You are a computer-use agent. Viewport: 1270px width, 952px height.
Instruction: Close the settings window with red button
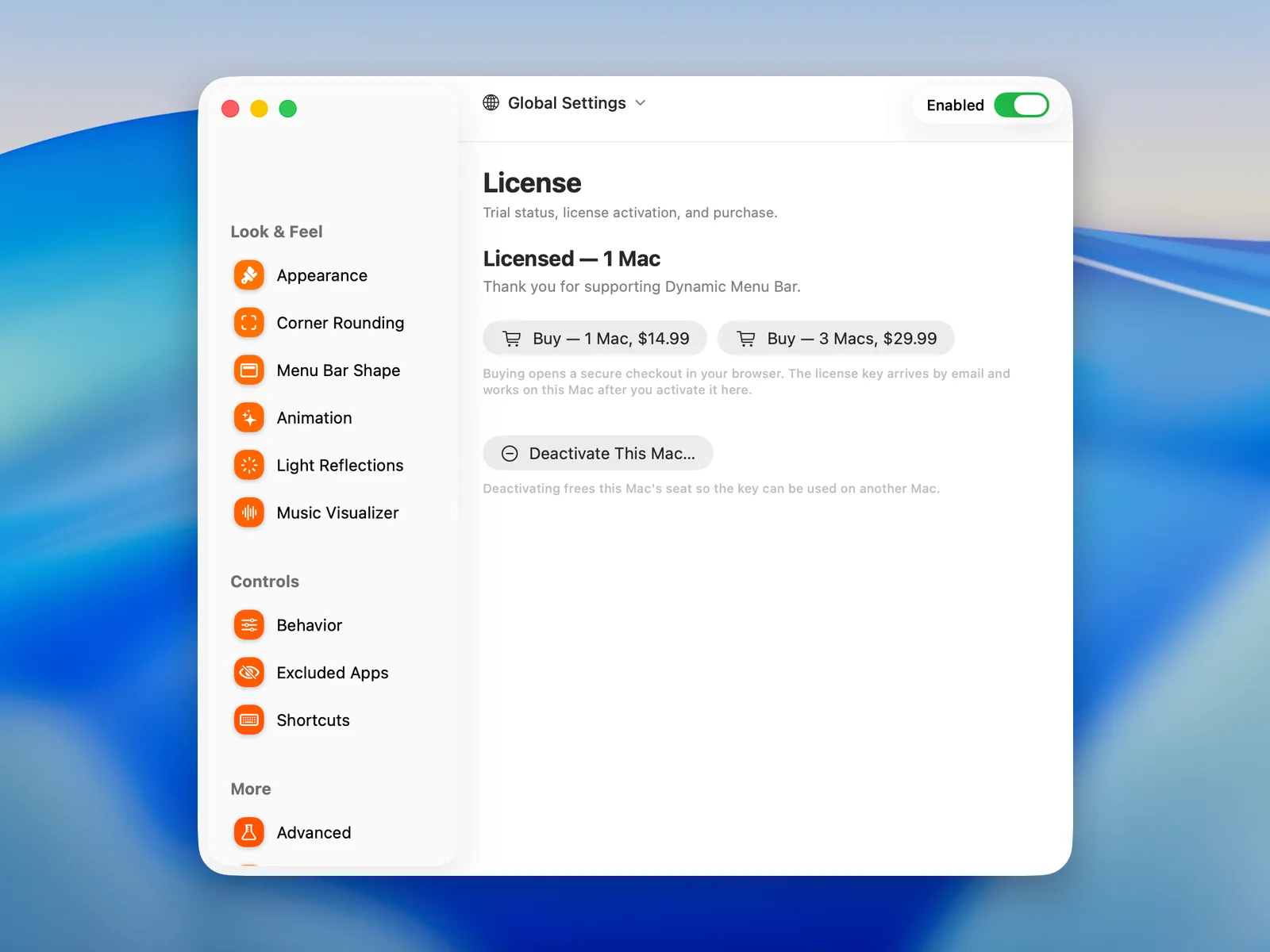point(230,109)
